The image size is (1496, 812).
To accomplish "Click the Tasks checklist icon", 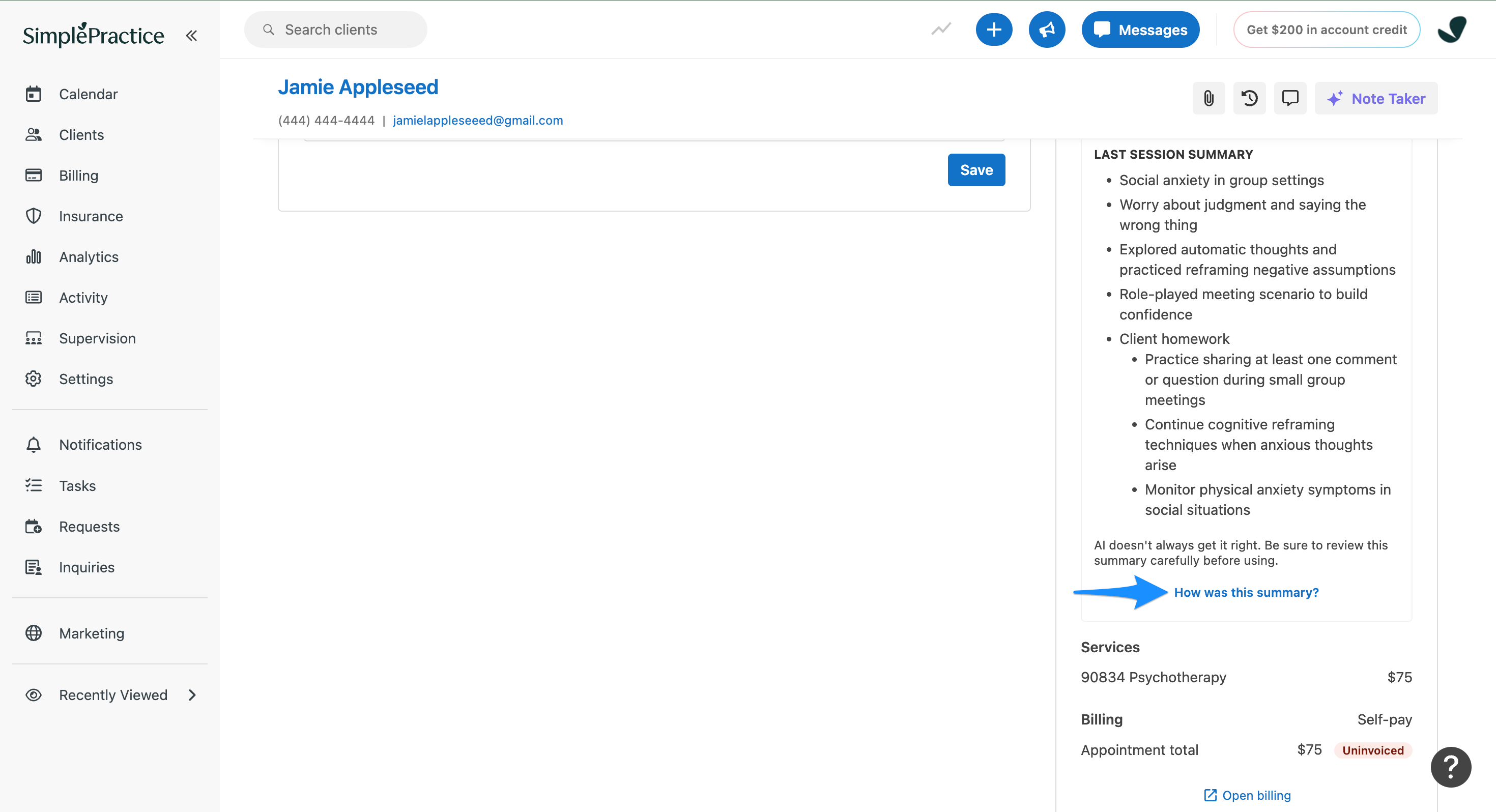I will [34, 485].
